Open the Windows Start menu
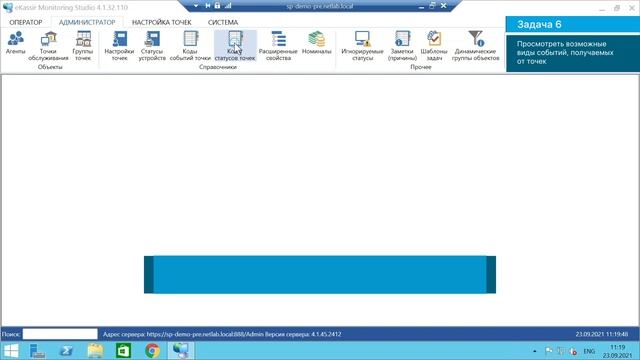The width and height of the screenshot is (640, 360). 11,351
